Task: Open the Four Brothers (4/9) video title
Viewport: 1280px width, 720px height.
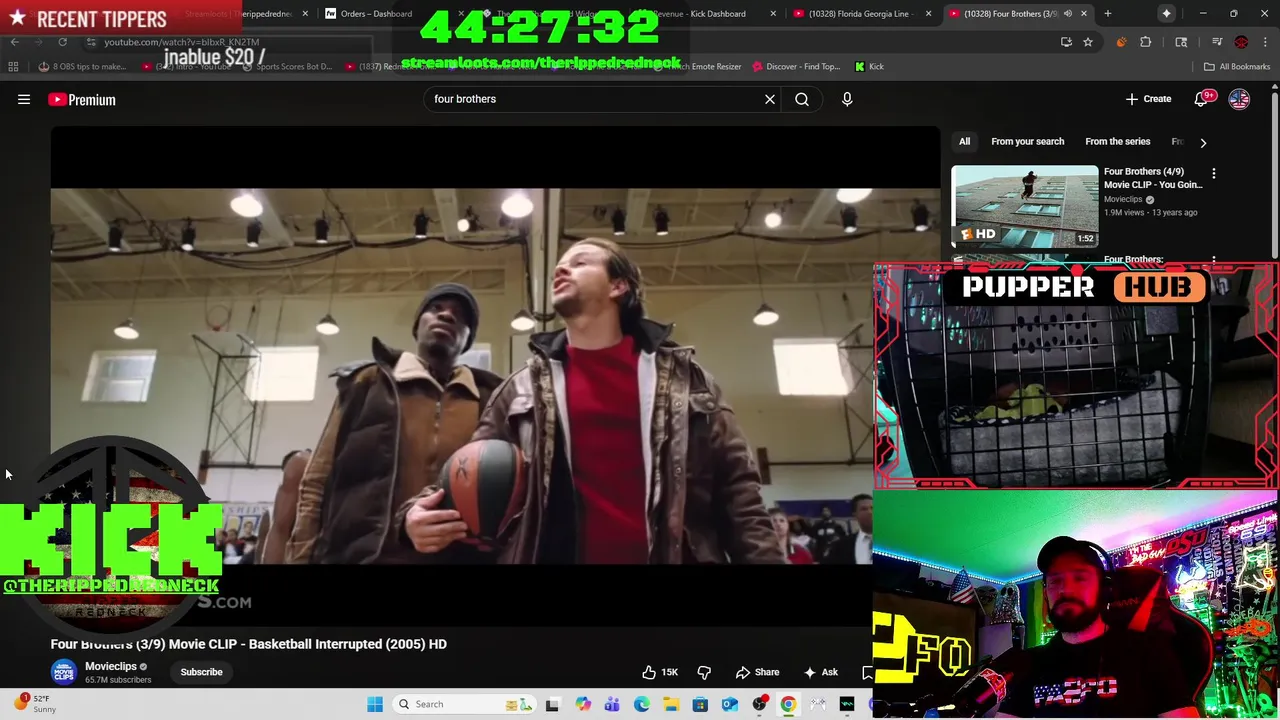Action: [x=1153, y=178]
